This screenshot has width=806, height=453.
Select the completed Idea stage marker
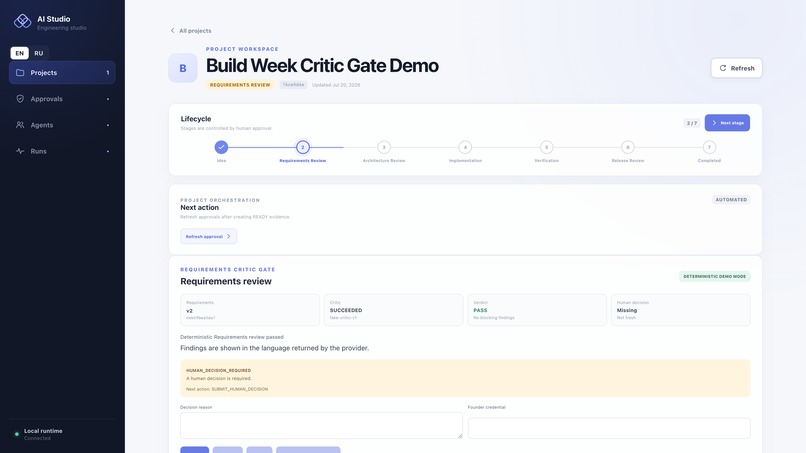pos(221,147)
